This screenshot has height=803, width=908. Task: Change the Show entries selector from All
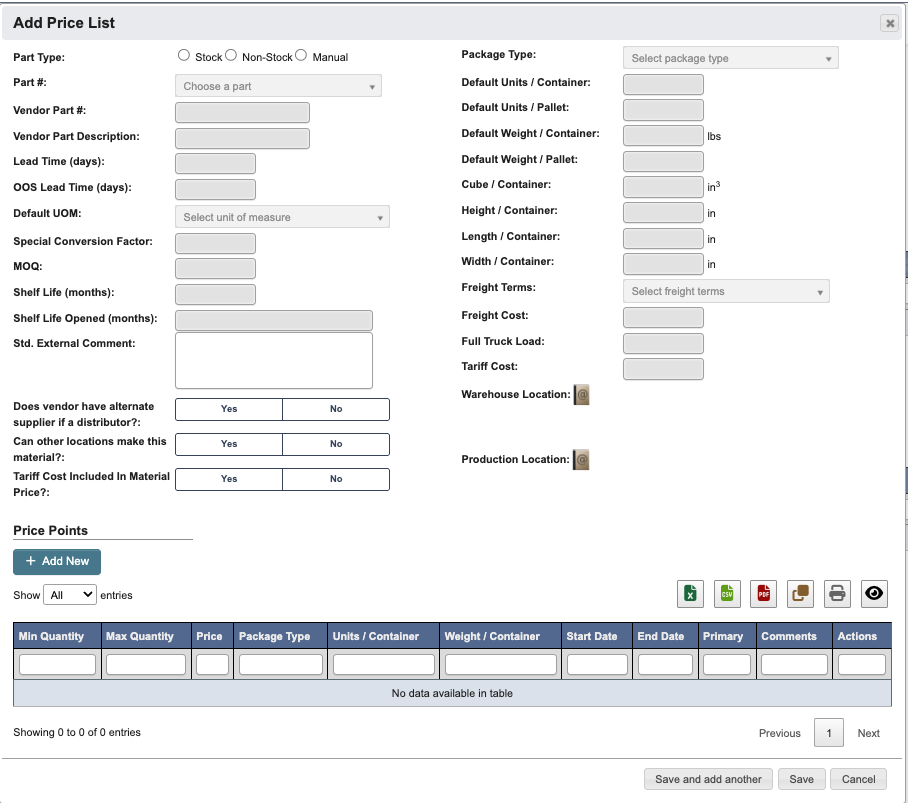pyautogui.click(x=70, y=595)
